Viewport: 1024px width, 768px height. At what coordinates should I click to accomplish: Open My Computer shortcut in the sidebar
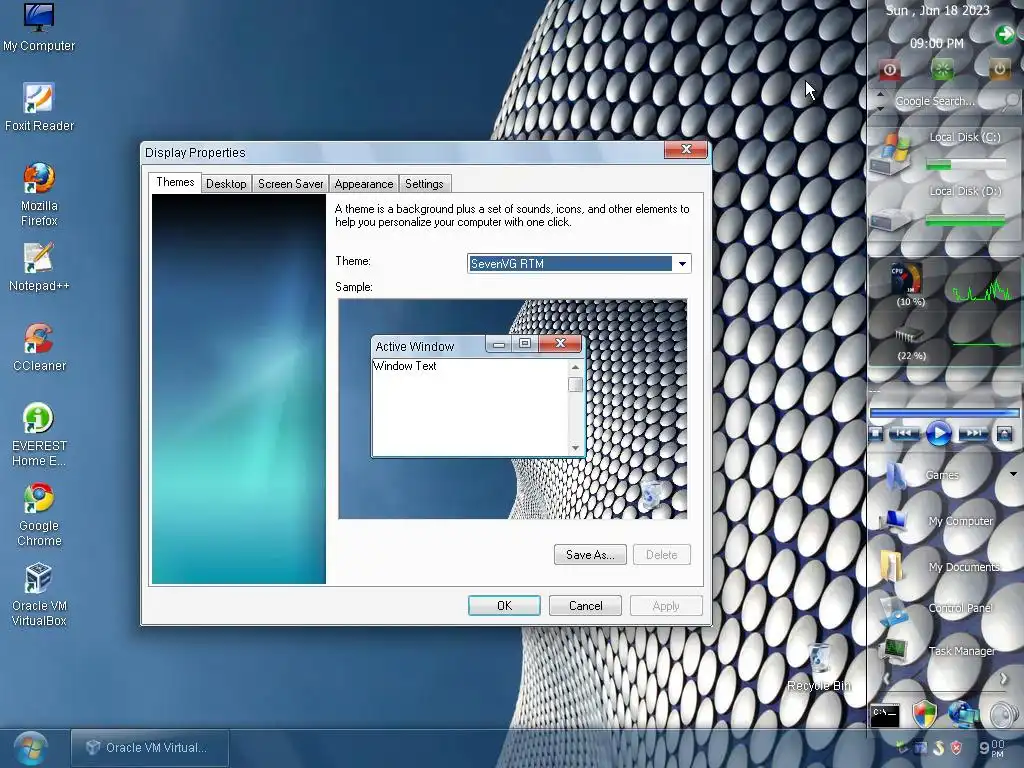(937, 521)
